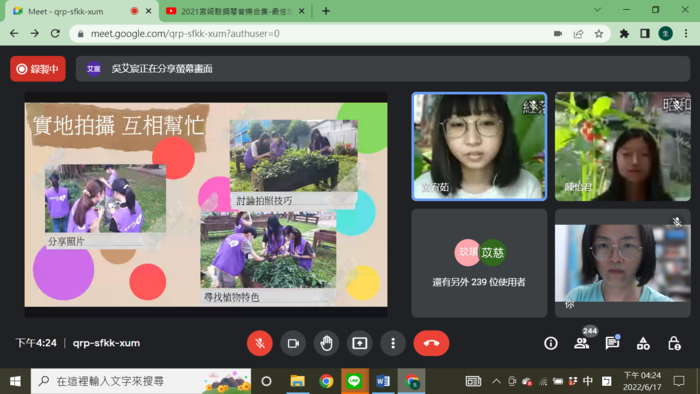This screenshot has height=394, width=700.
Task: Open camera permission icon in address bar
Action: (558, 33)
